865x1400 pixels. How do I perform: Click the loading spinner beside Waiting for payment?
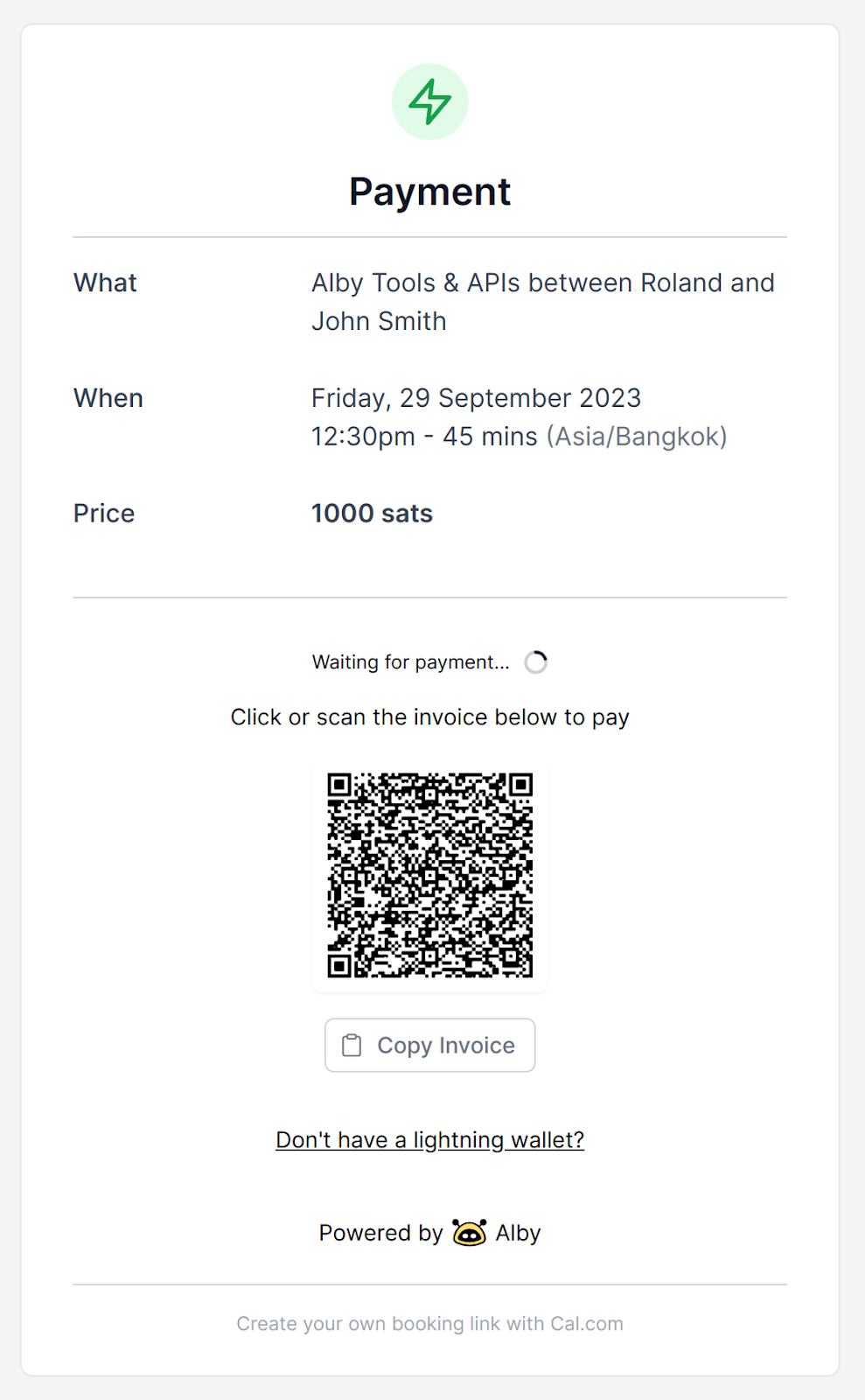click(x=536, y=662)
